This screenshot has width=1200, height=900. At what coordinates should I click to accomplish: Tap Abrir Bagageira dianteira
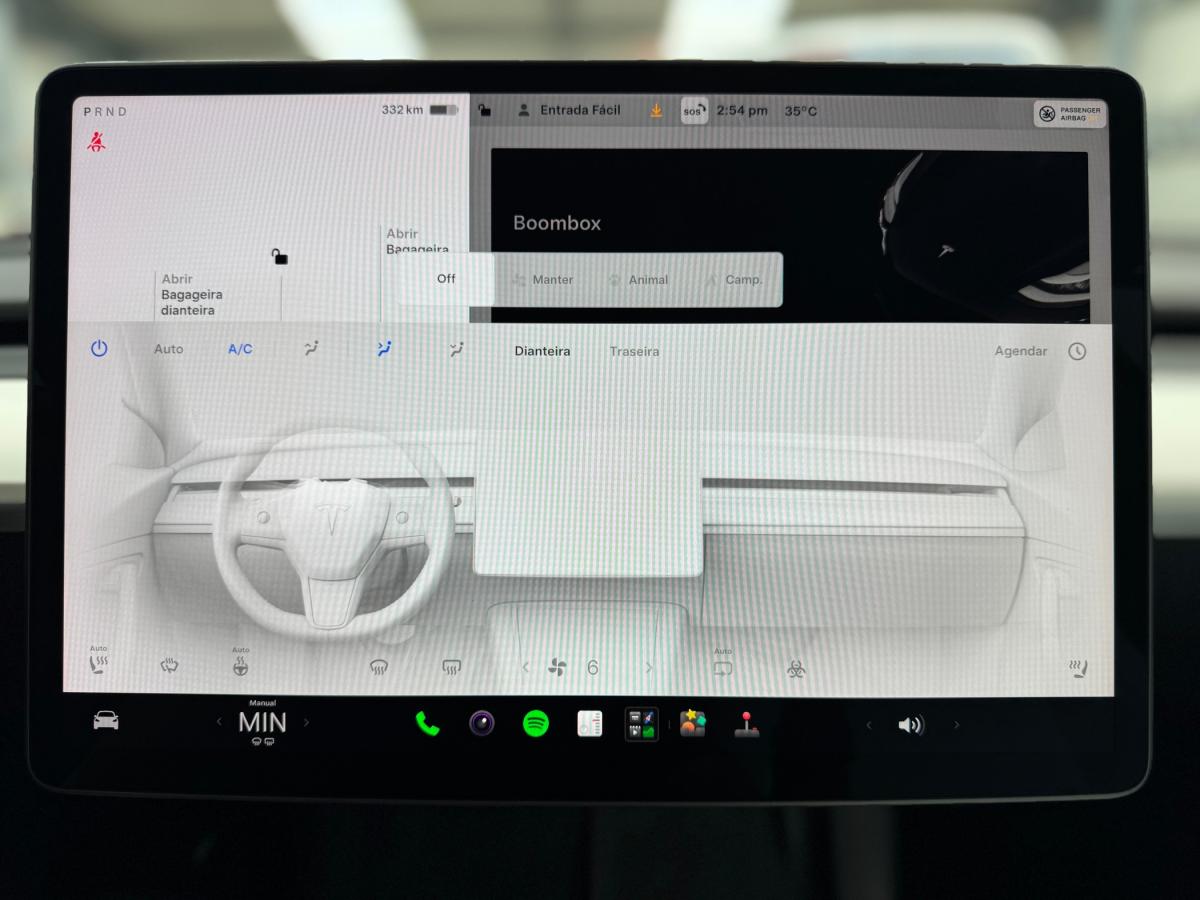192,295
